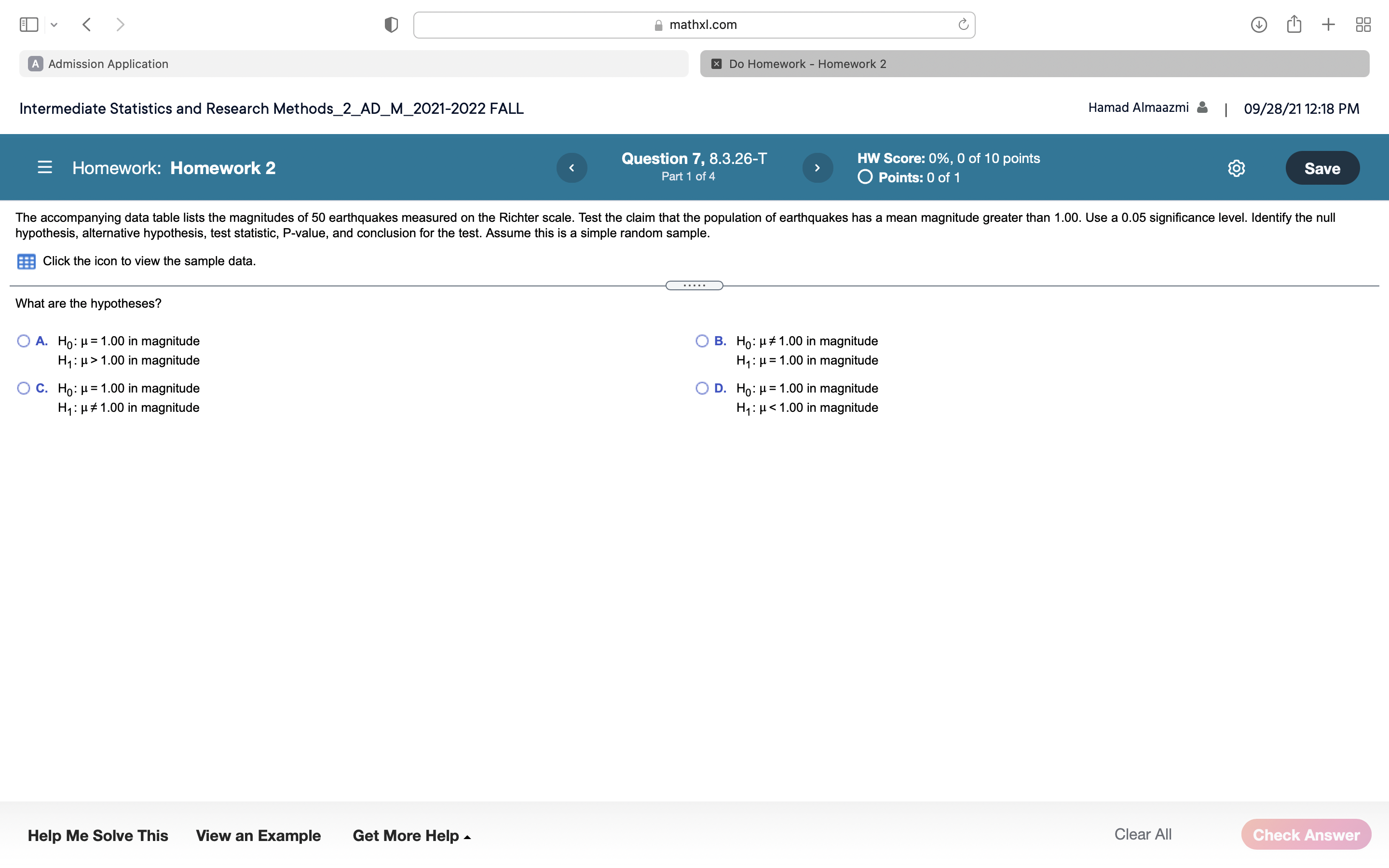
Task: Open Safari downloads icon
Action: pyautogui.click(x=1259, y=25)
